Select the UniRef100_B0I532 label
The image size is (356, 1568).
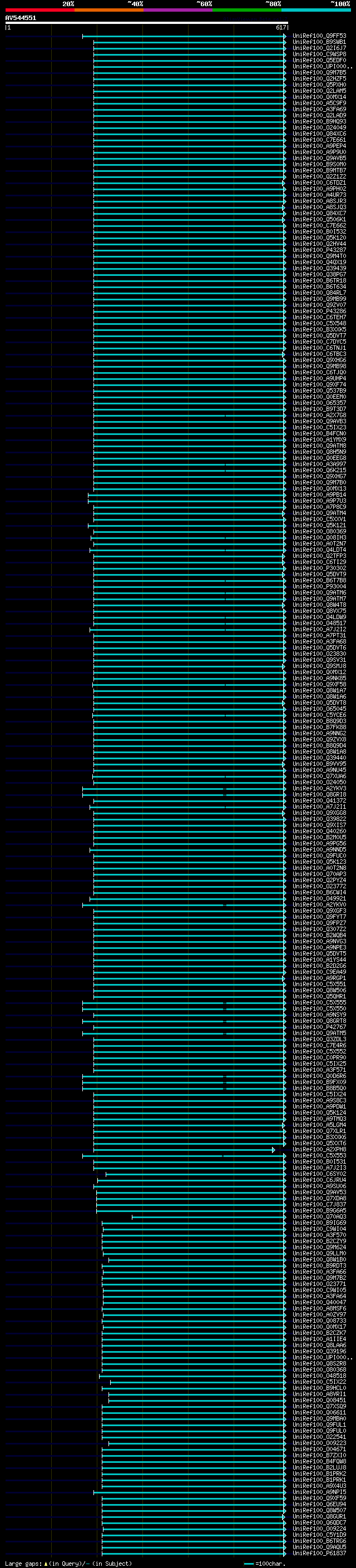click(319, 231)
